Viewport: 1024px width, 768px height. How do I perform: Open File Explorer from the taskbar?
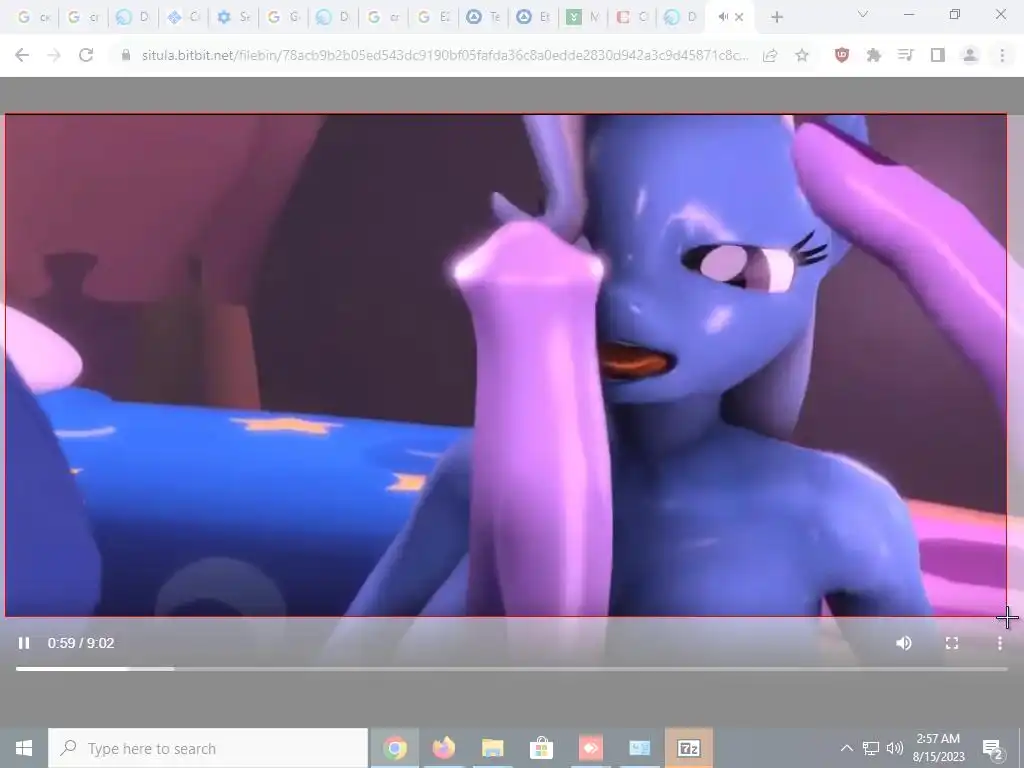click(492, 748)
